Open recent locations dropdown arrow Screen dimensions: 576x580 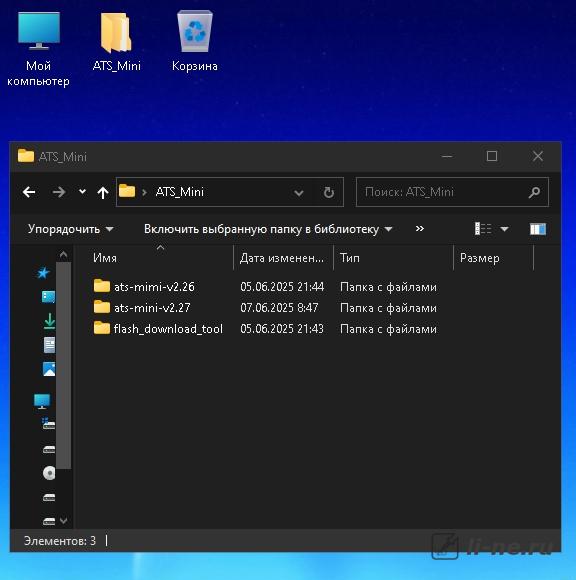tap(82, 192)
